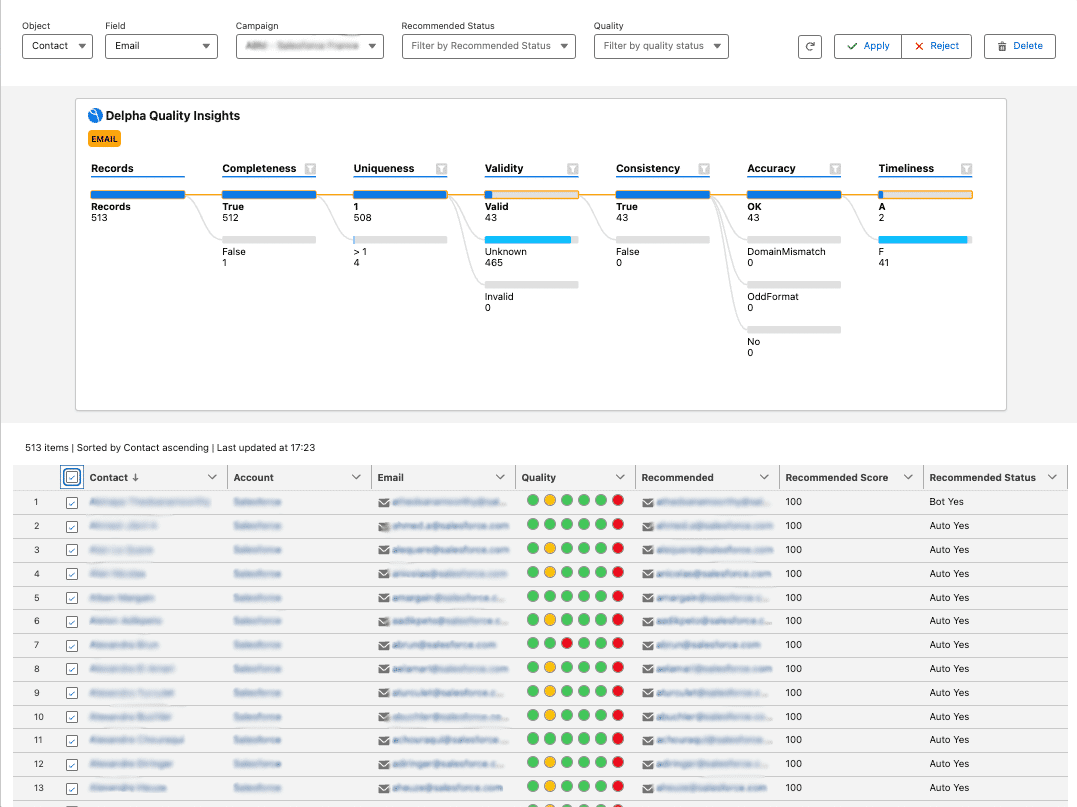
Task: Expand Recommended column header menu chevron
Action: 764,477
